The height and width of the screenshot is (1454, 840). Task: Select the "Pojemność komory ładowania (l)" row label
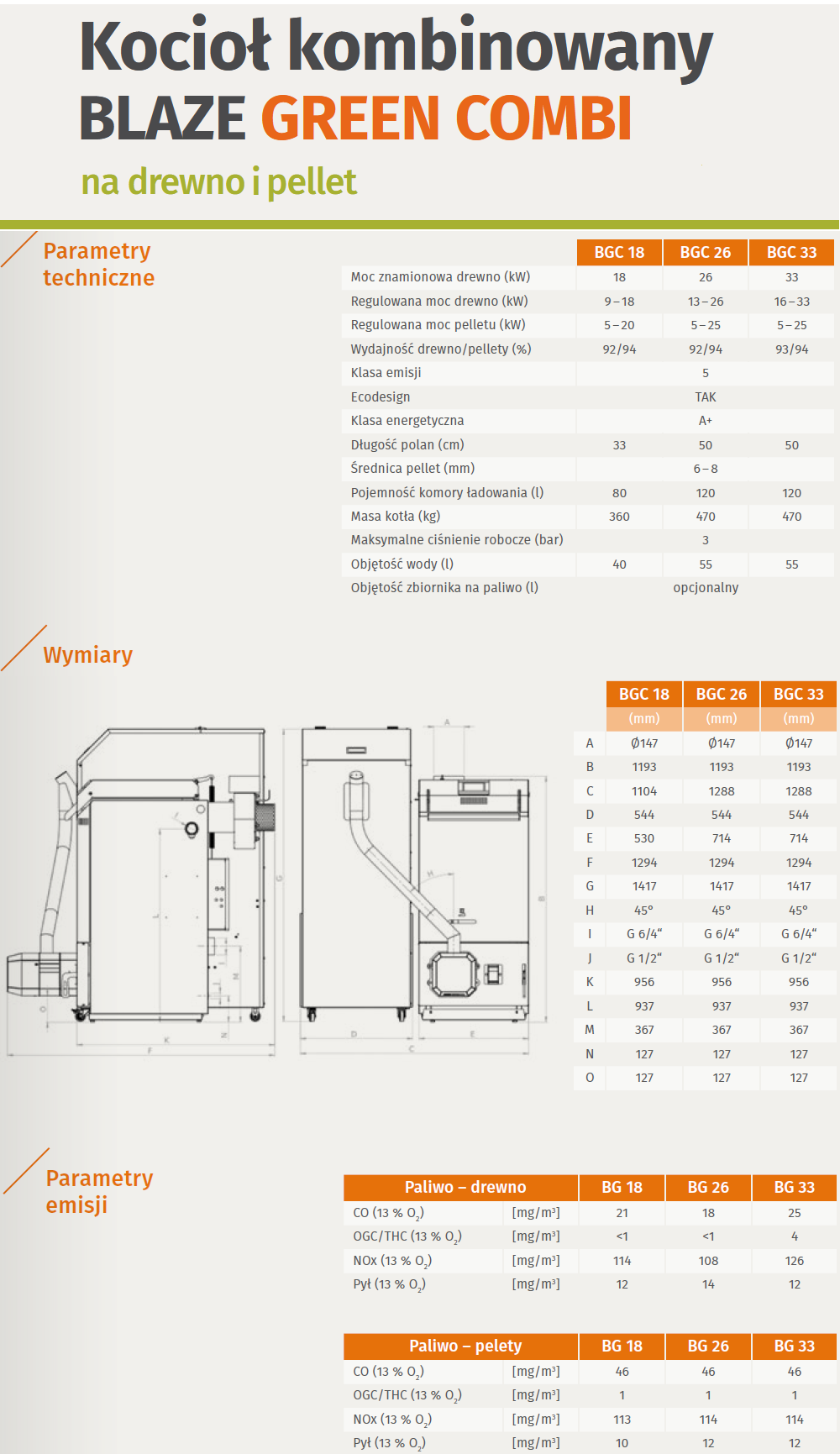(x=447, y=492)
